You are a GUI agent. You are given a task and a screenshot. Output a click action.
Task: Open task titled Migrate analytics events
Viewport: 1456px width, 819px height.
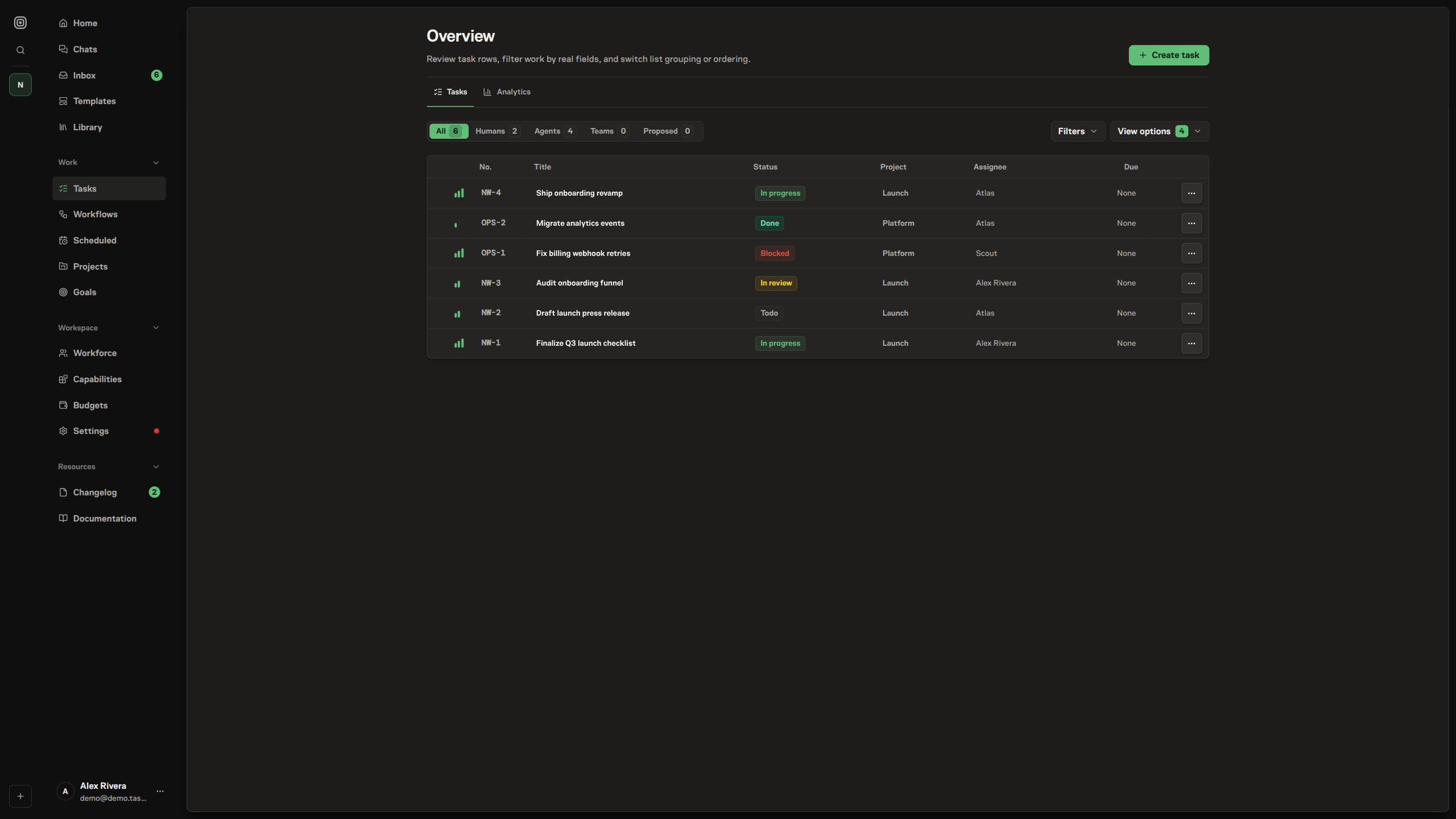tap(580, 224)
